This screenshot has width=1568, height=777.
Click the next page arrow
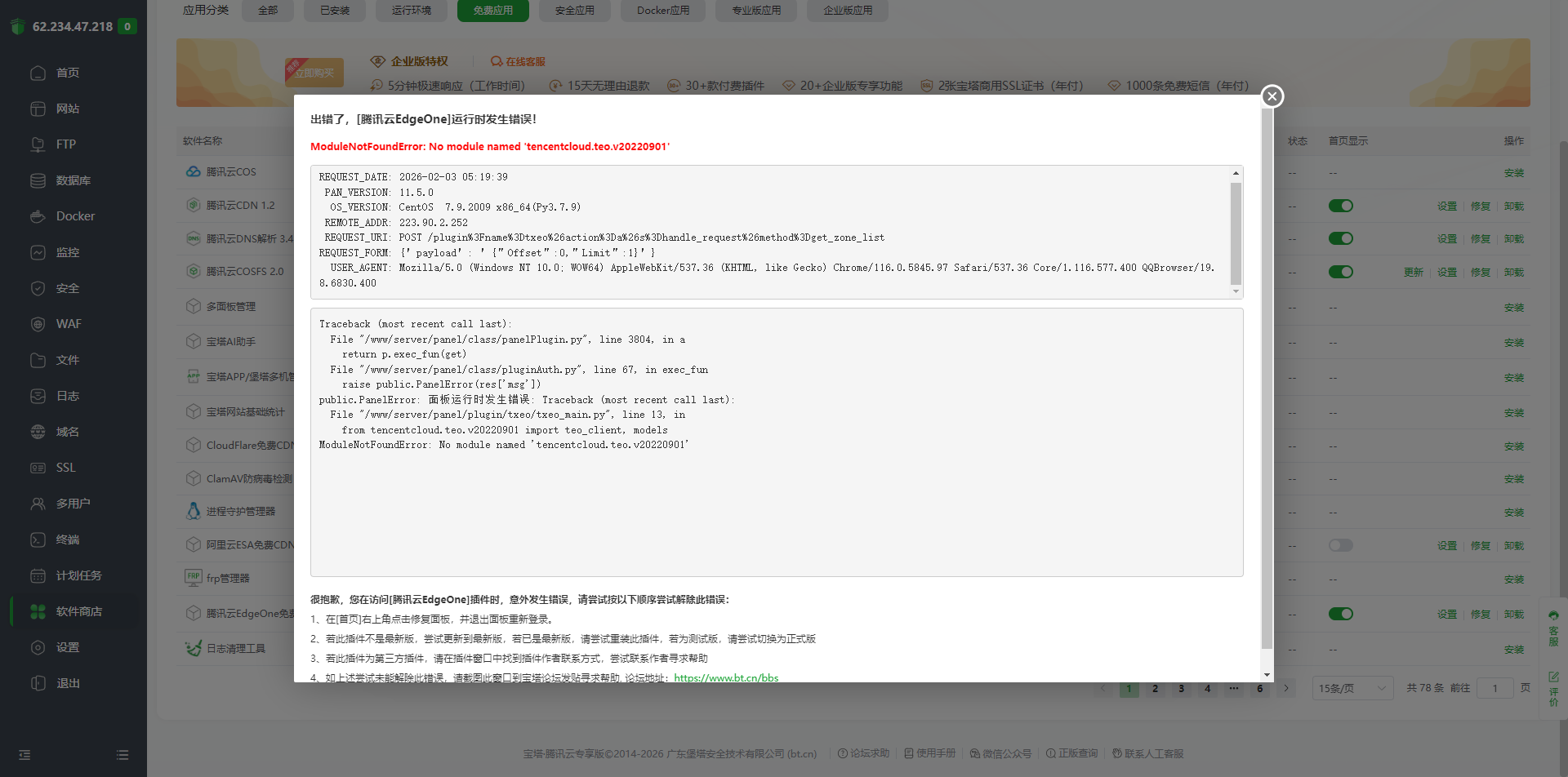(1286, 688)
